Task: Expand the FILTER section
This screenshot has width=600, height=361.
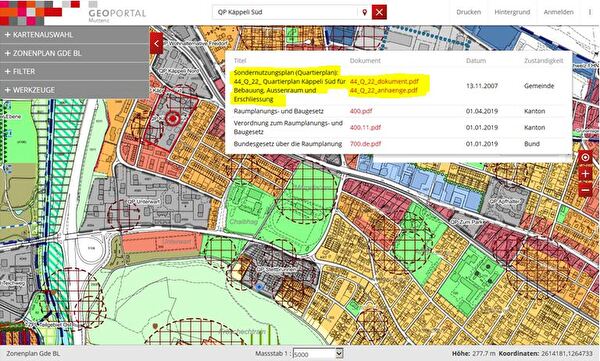Action: 75,72
